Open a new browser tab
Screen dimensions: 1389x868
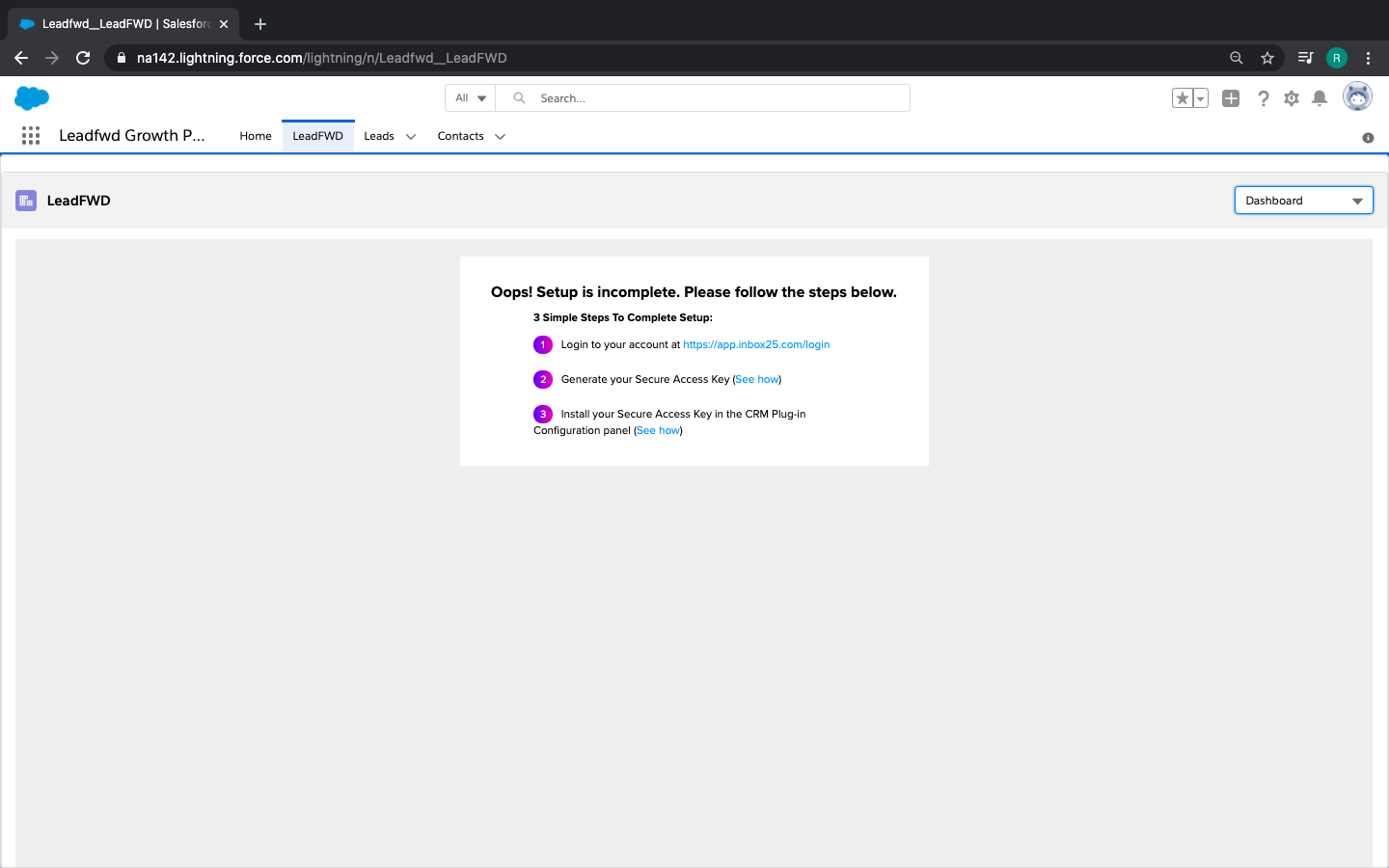click(x=260, y=24)
